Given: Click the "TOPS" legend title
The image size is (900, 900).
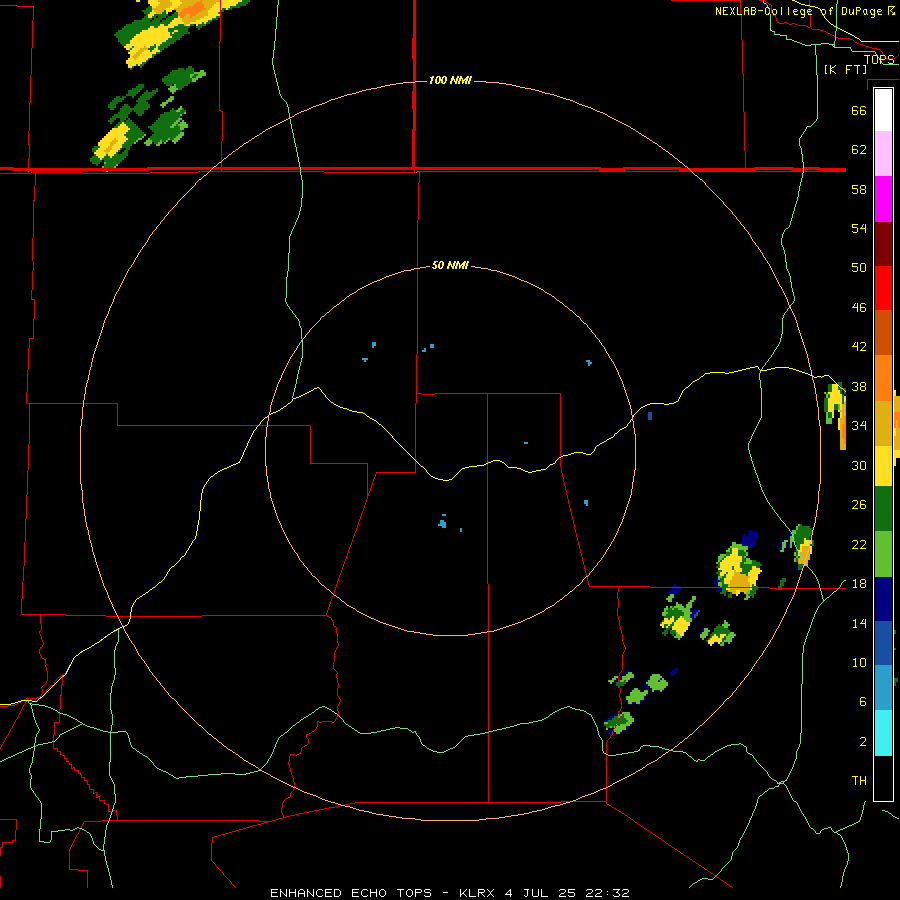Looking at the screenshot, I should pos(879,59).
